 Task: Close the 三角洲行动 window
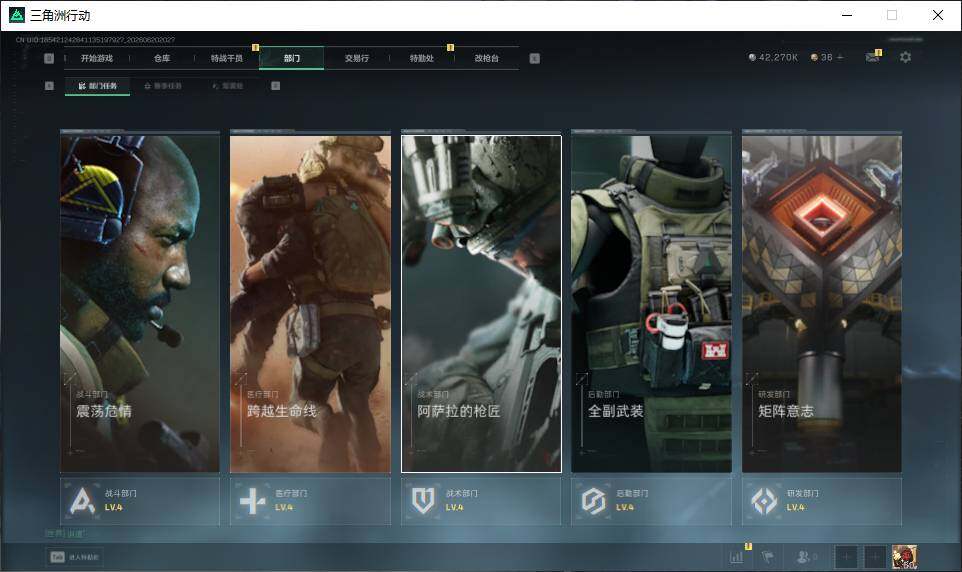pyautogui.click(x=937, y=15)
